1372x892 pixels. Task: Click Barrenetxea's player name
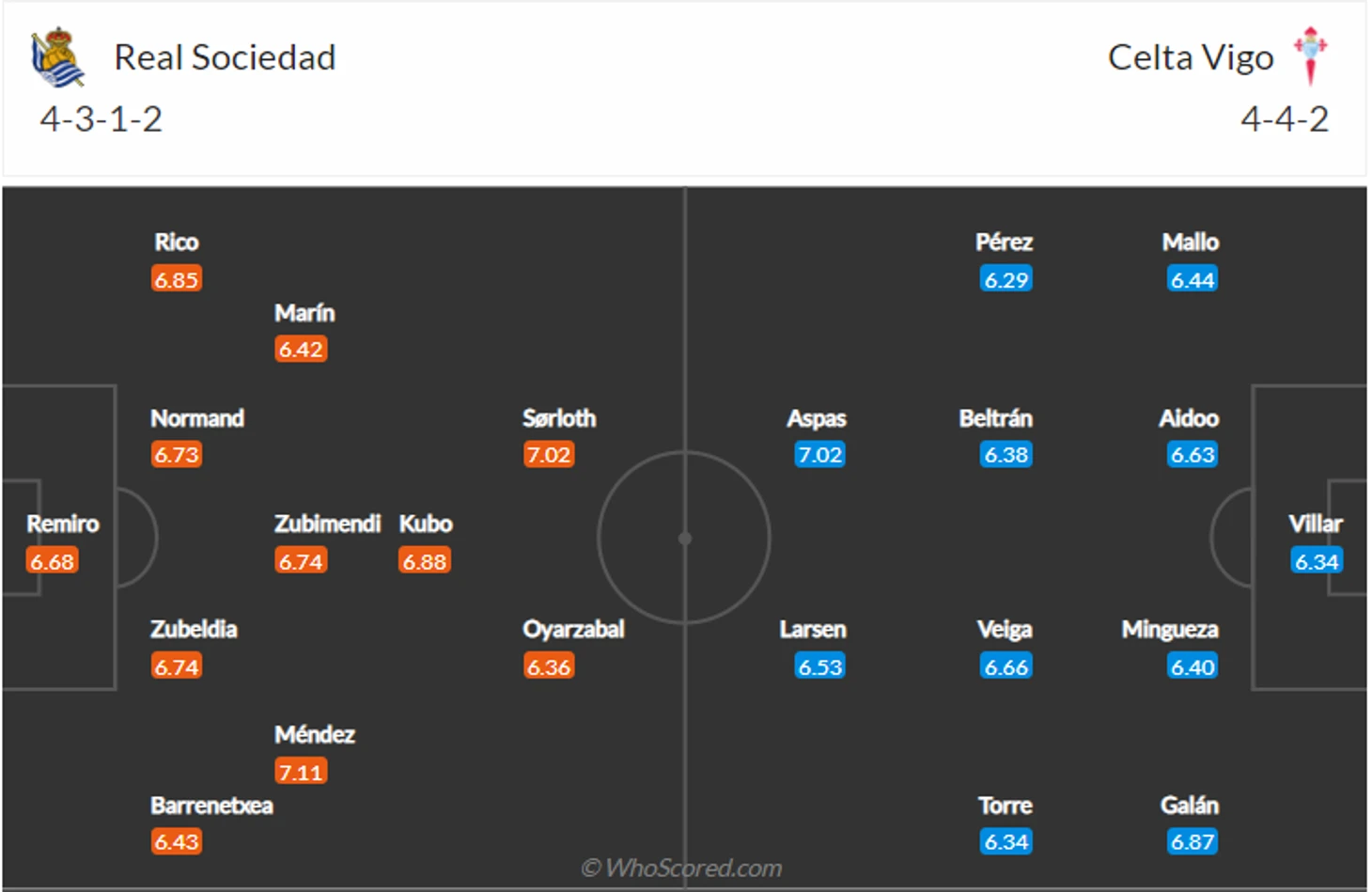pos(211,806)
